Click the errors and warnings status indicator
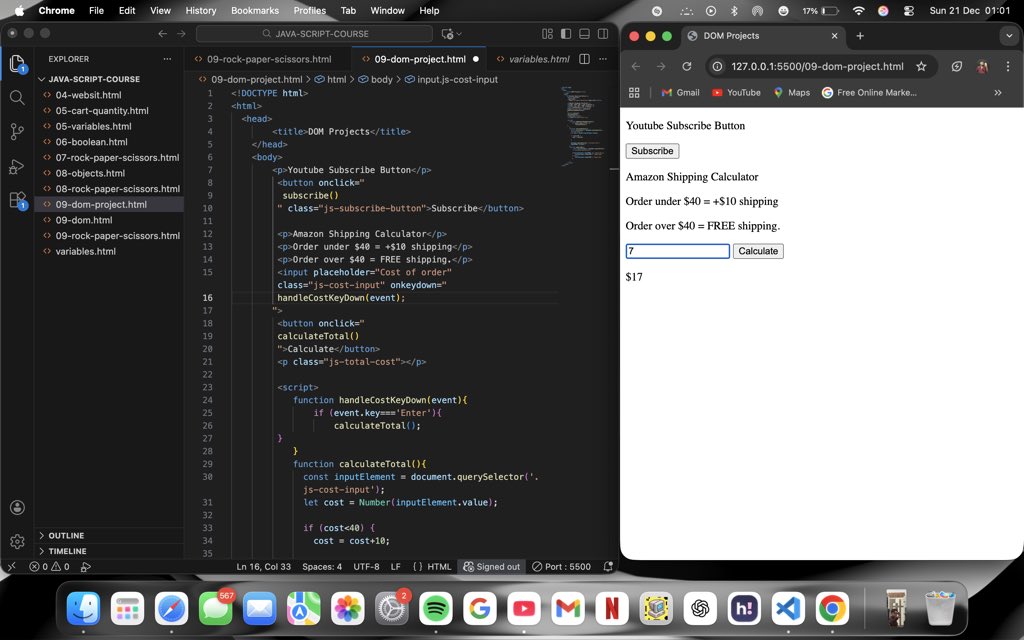1024x640 pixels. point(49,567)
